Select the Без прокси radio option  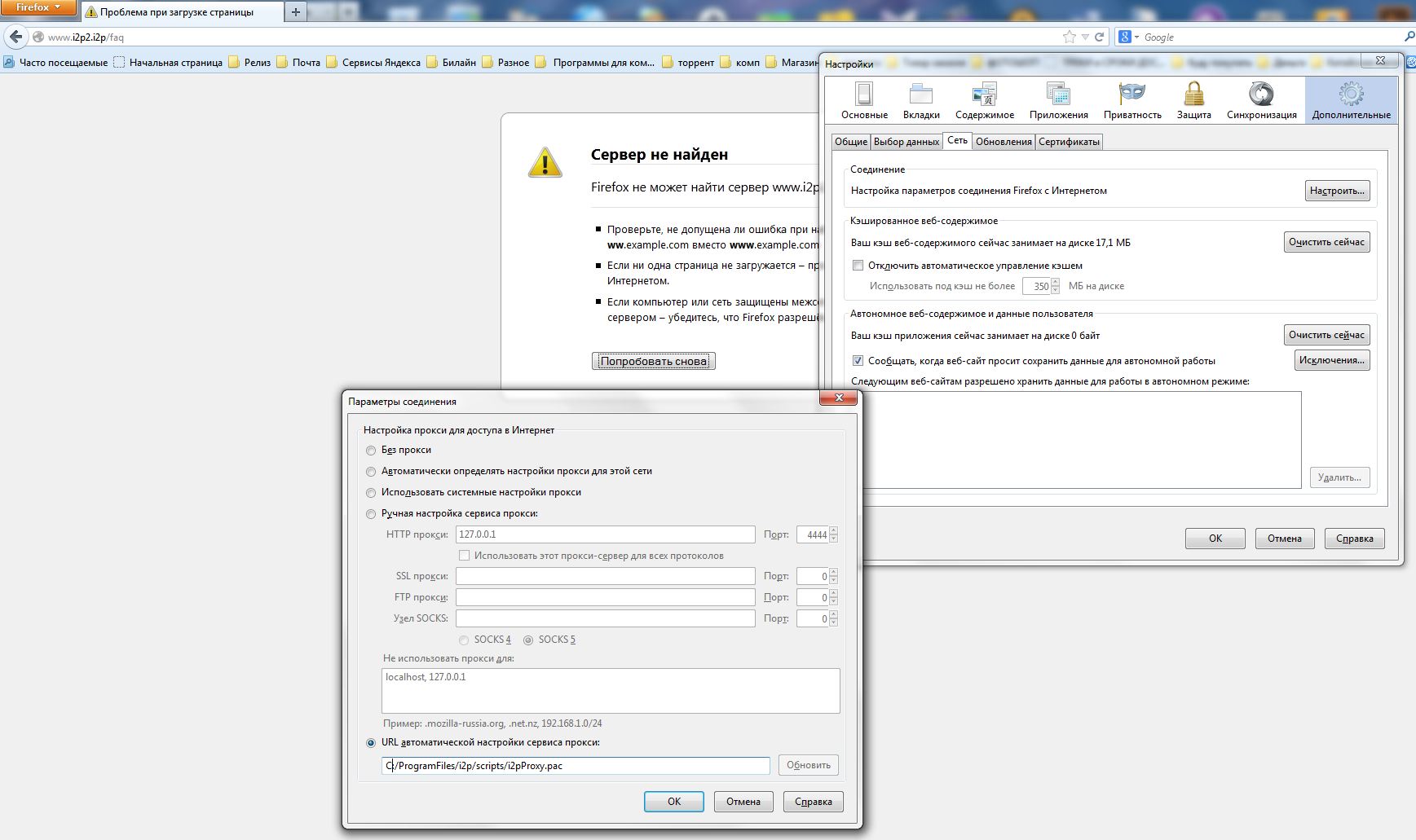371,451
